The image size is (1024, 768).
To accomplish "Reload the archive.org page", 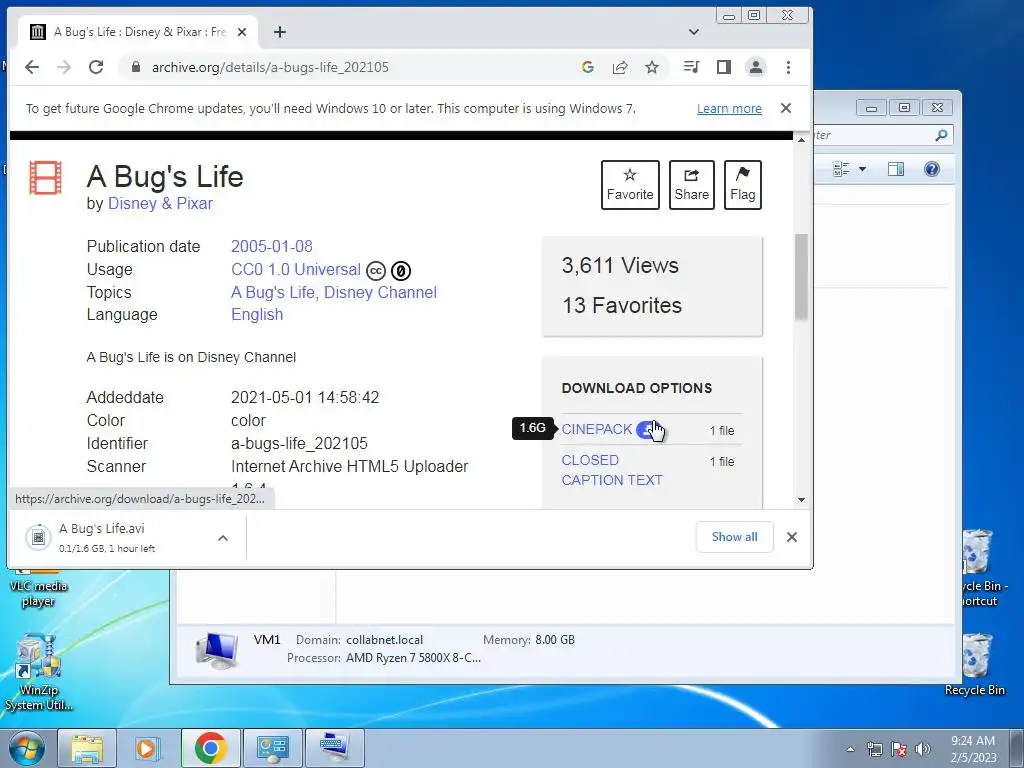I will click(x=96, y=67).
